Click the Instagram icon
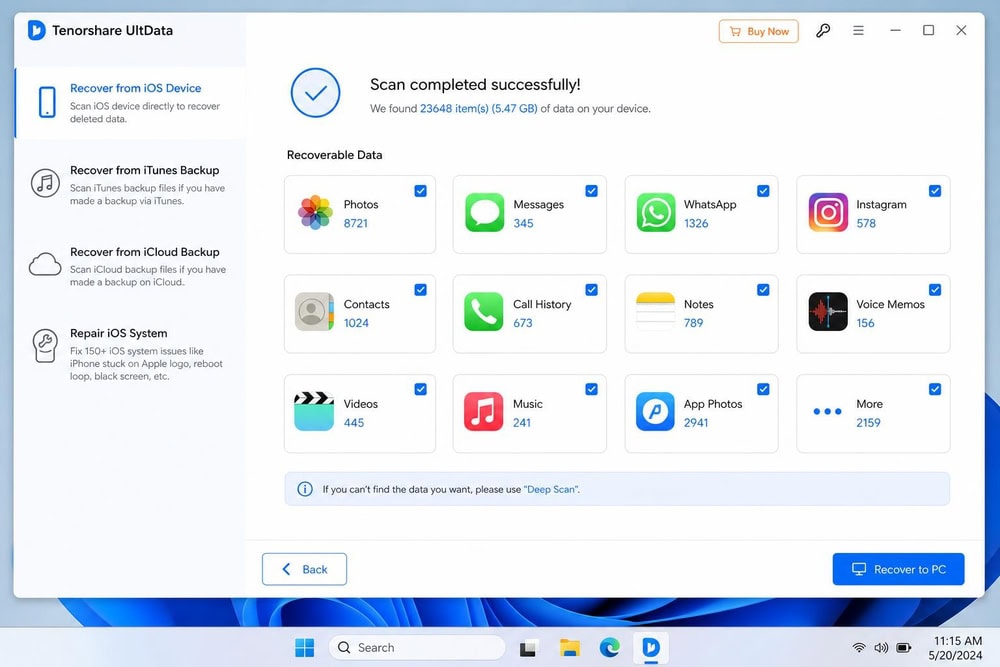 coord(828,212)
